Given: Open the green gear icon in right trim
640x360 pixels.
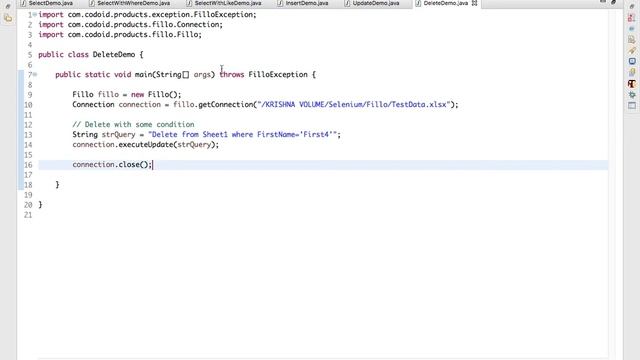Looking at the screenshot, I should [632, 94].
